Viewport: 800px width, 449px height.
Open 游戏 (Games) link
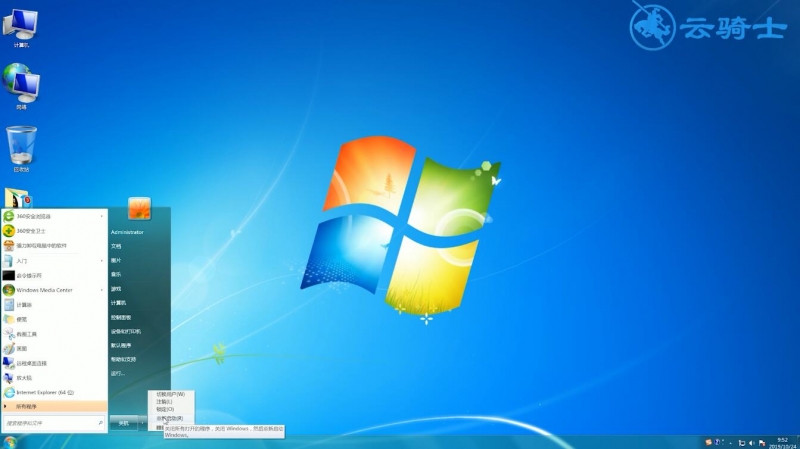(x=116, y=289)
